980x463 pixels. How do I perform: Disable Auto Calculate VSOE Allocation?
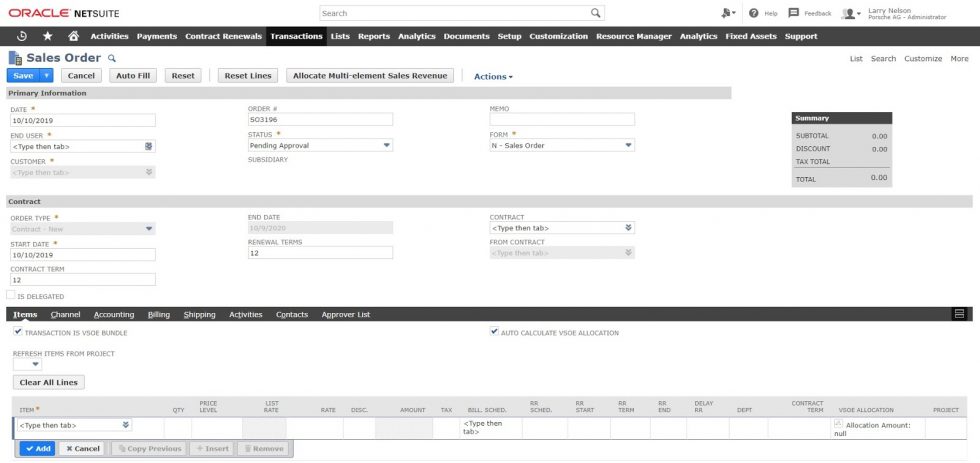click(x=494, y=332)
